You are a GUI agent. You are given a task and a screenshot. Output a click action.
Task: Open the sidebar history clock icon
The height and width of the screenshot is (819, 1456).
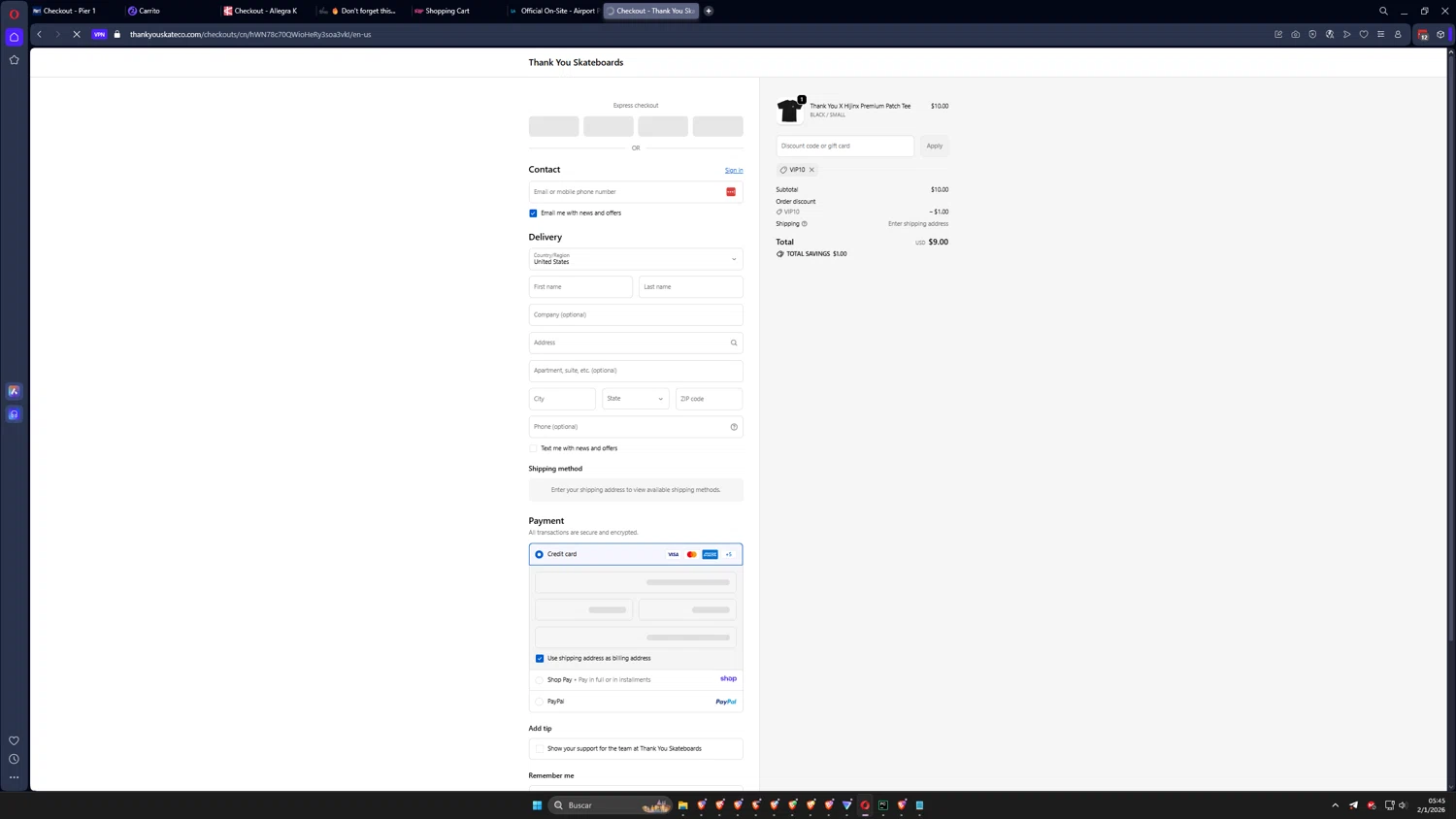point(14,759)
